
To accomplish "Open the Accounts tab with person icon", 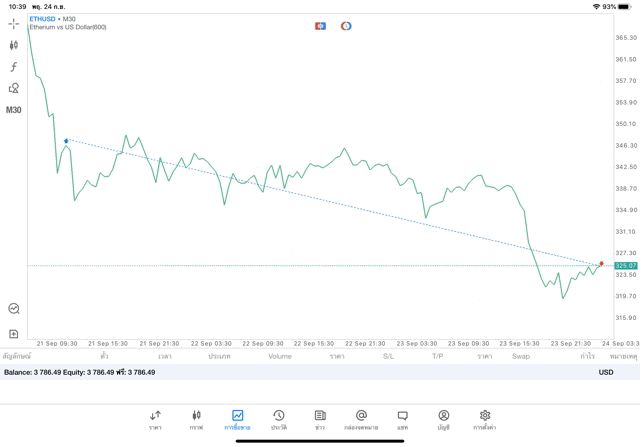I will [x=443, y=419].
